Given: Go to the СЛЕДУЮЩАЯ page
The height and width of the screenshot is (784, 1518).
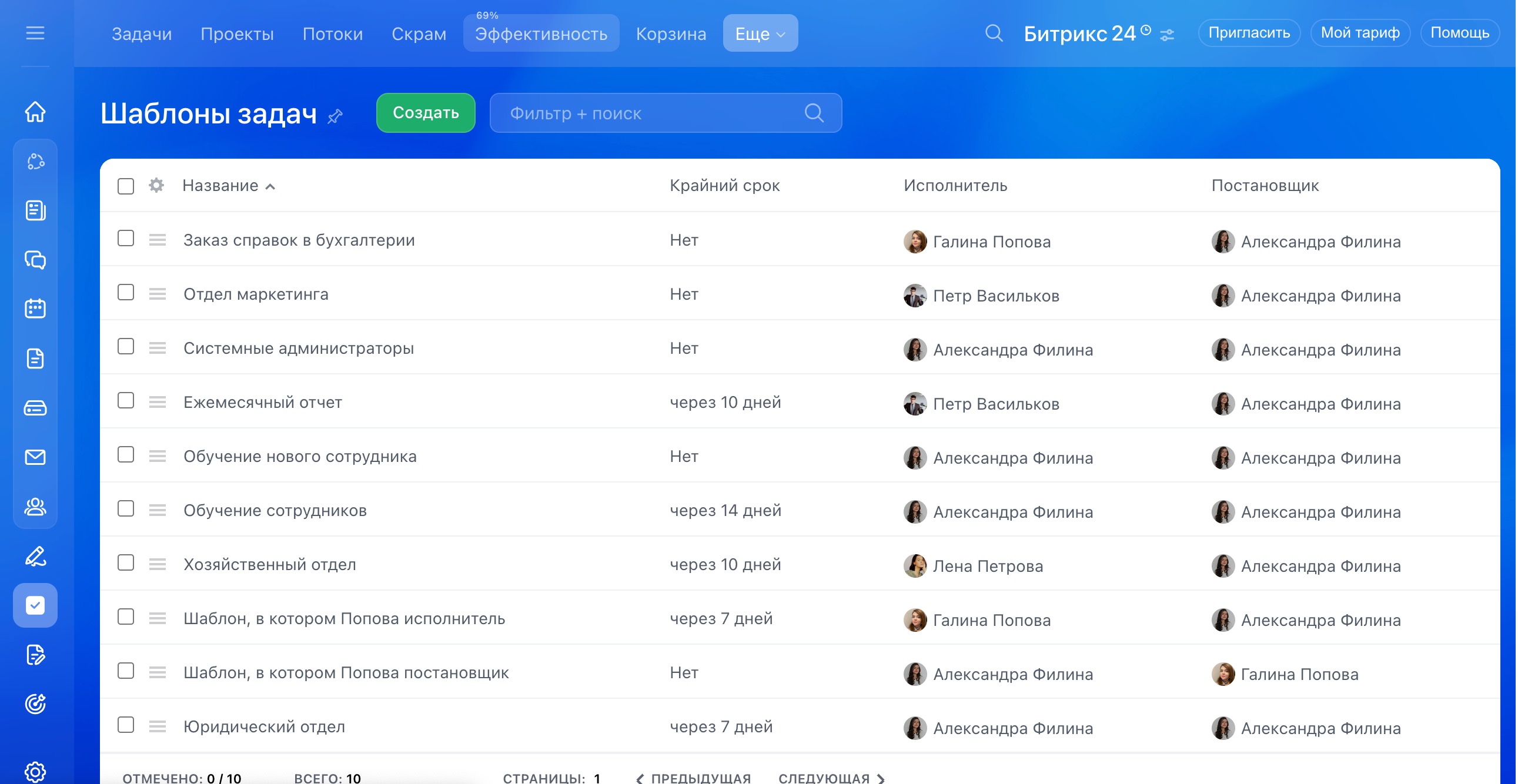Looking at the screenshot, I should (x=831, y=778).
